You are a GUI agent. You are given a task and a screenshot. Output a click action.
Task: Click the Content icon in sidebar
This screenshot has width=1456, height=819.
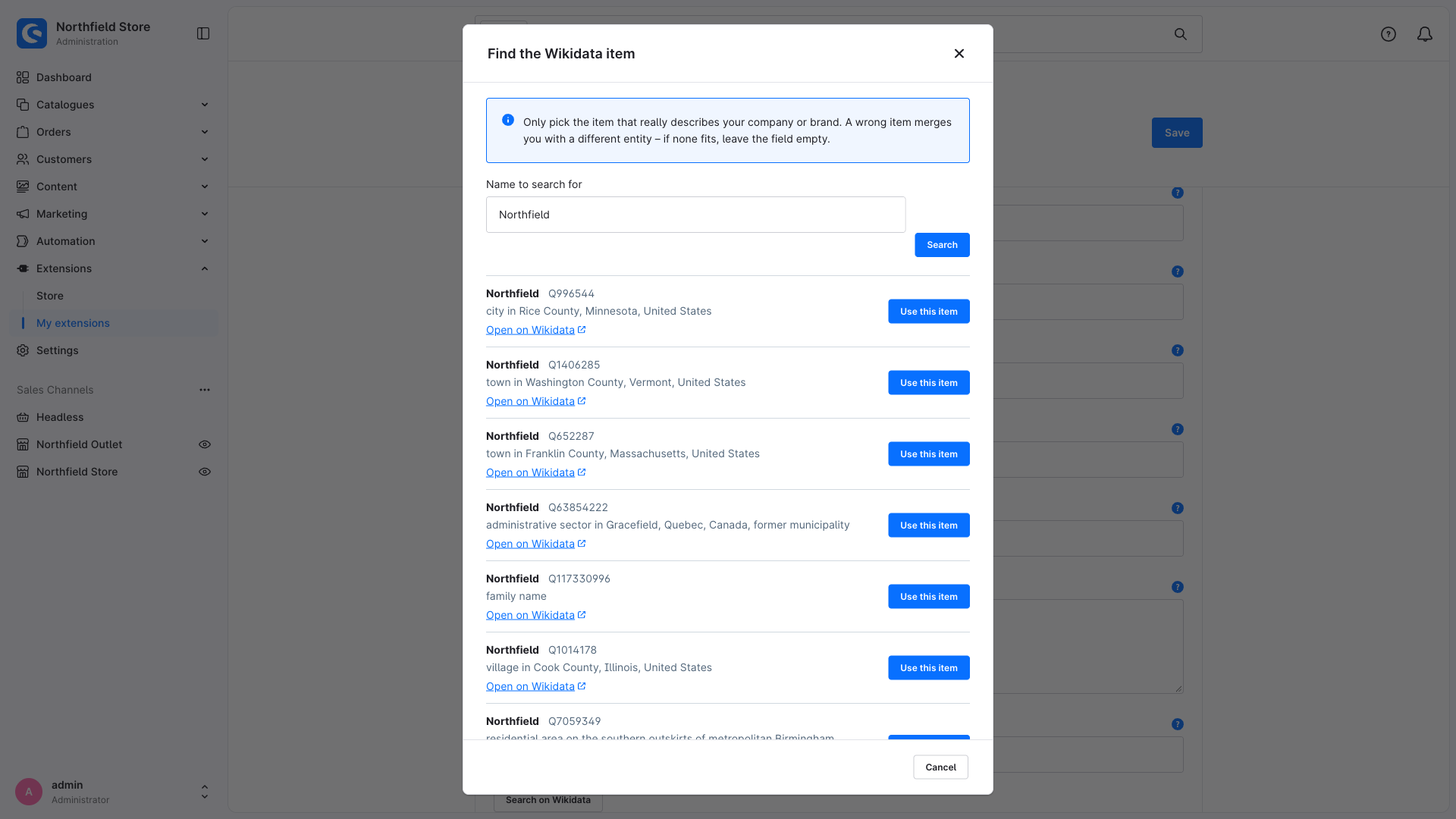(x=23, y=187)
